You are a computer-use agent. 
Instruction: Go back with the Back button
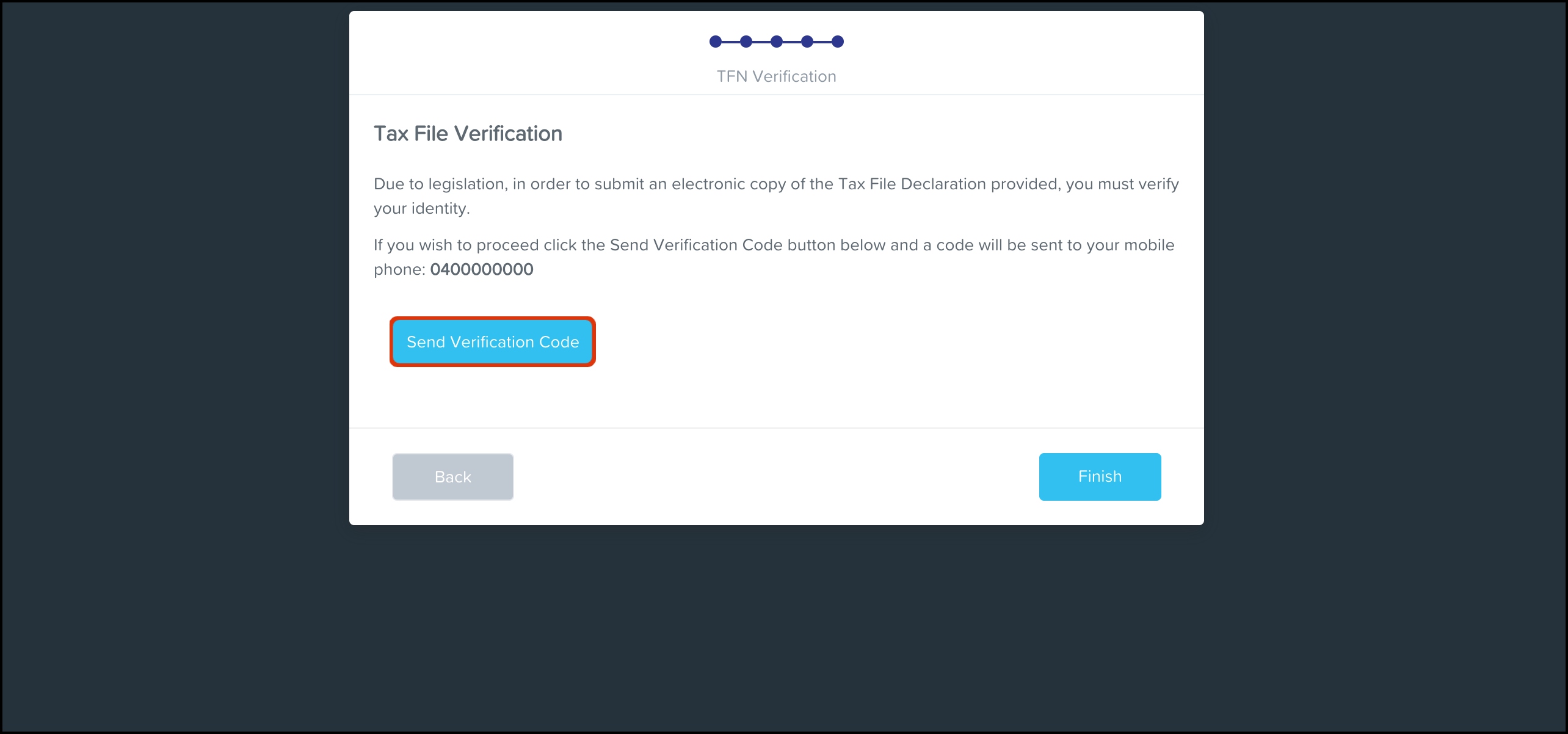point(452,477)
